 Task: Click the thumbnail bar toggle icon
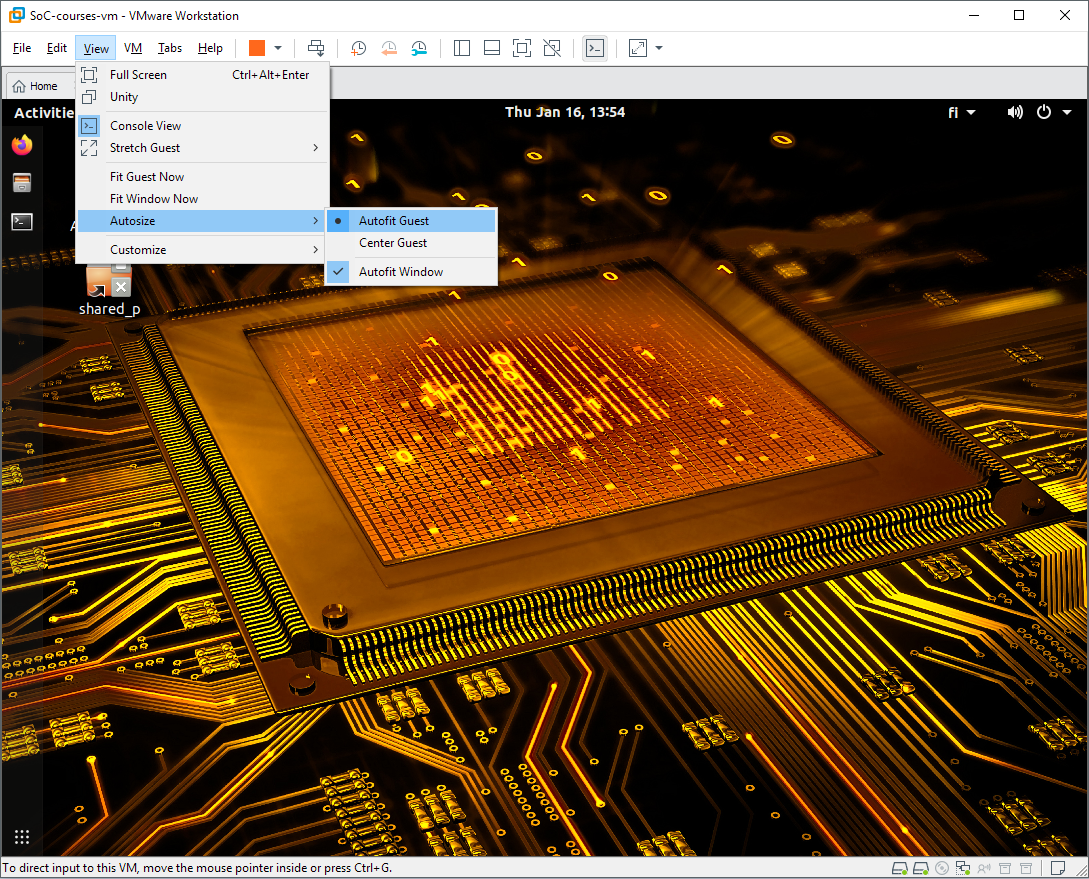click(x=491, y=48)
